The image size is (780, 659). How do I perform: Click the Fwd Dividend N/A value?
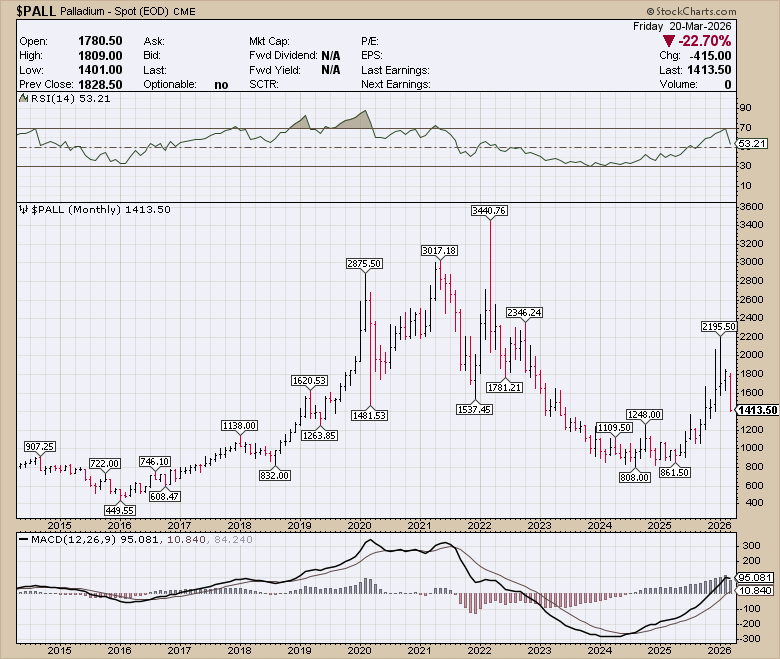coord(331,55)
